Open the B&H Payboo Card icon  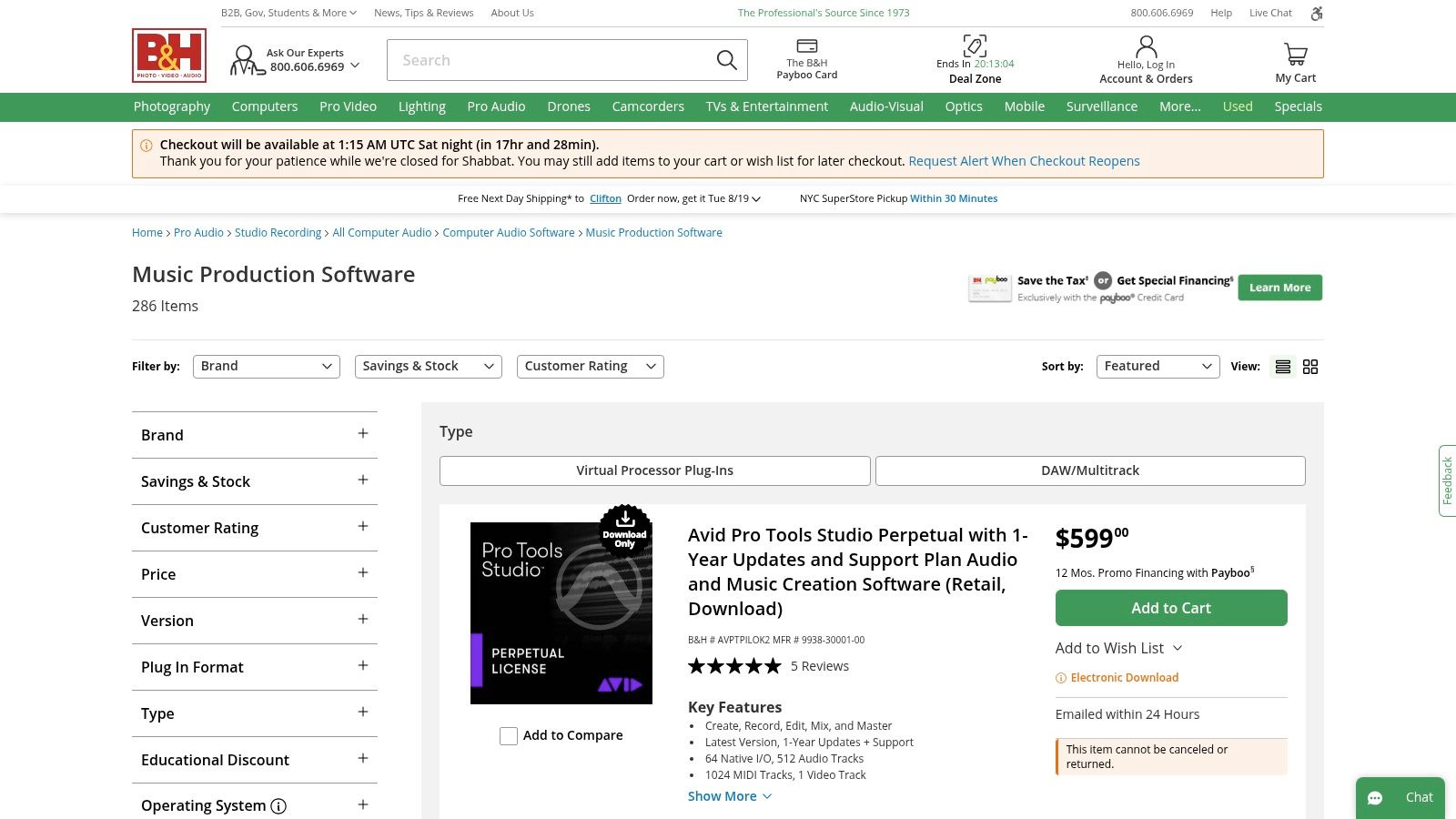(806, 45)
